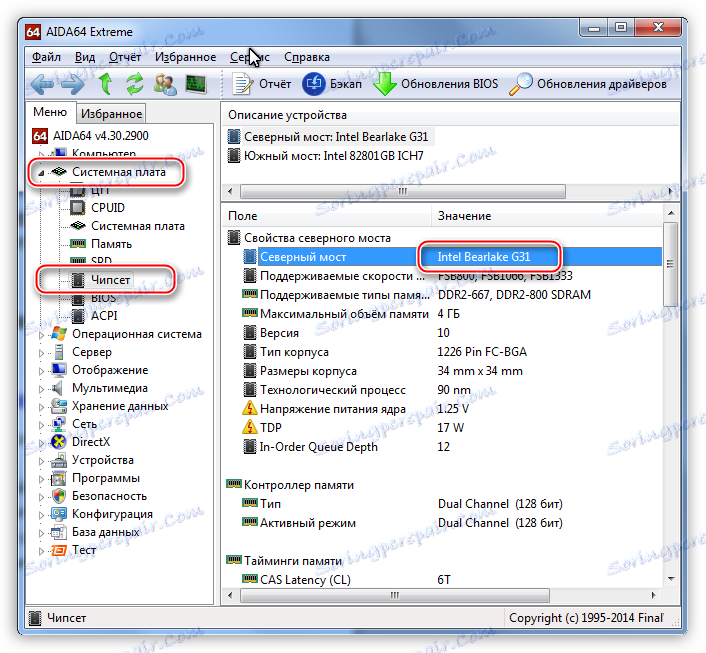Expand the DirectX tree node
This screenshot has height=653, width=706.
click(x=41, y=443)
